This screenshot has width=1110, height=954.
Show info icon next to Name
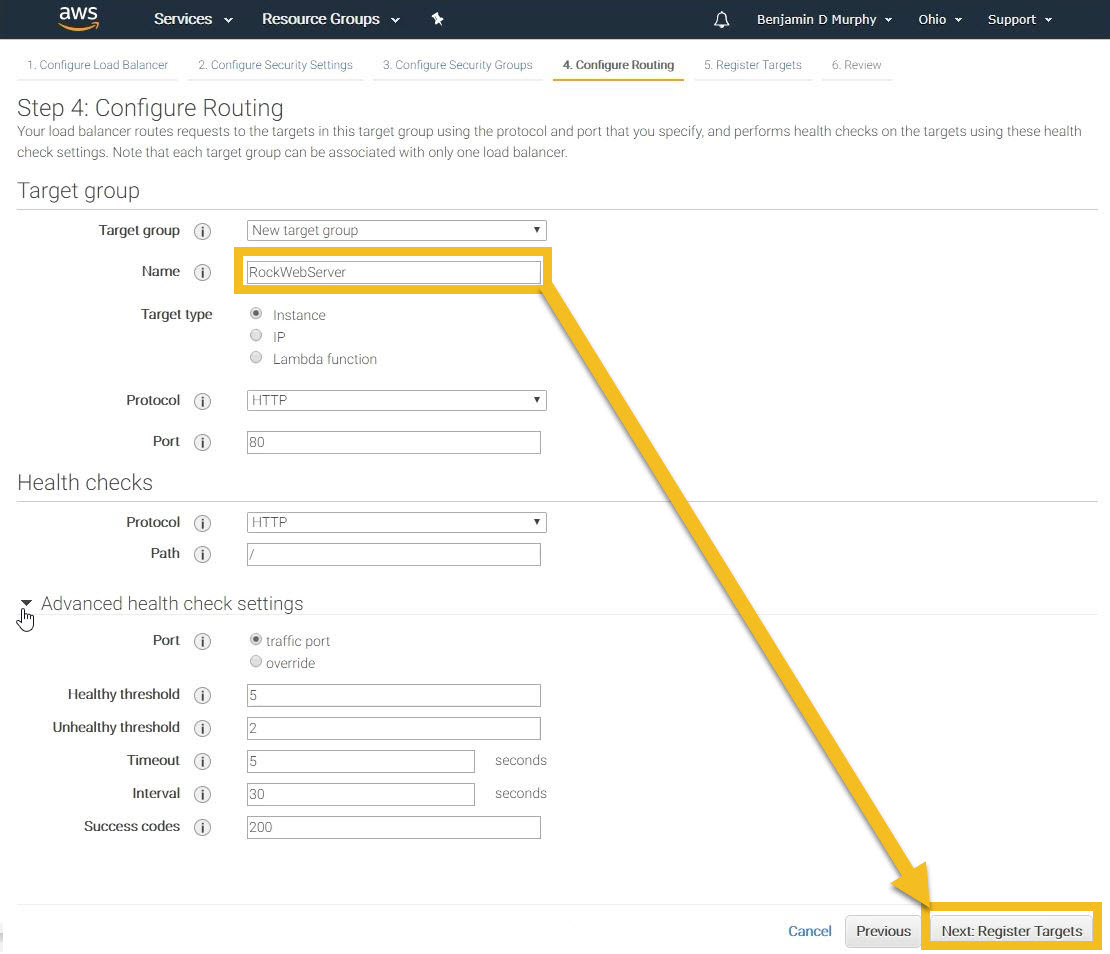coord(202,272)
